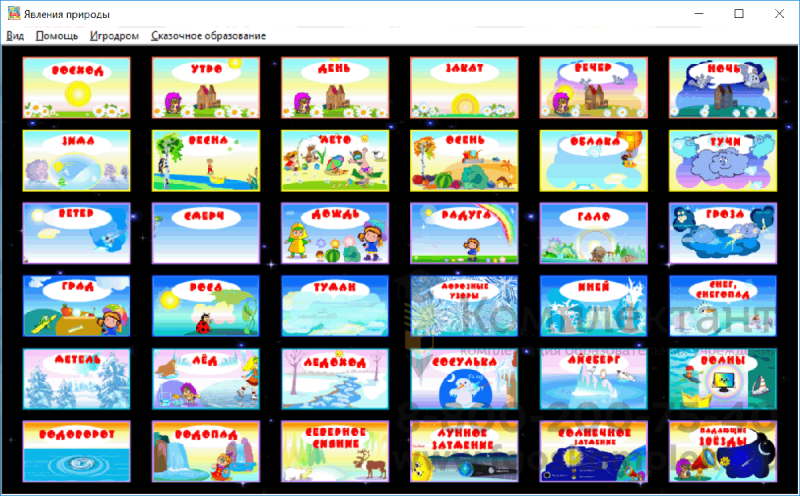Choose the Радуга card
800x496 pixels.
pyautogui.click(x=464, y=233)
